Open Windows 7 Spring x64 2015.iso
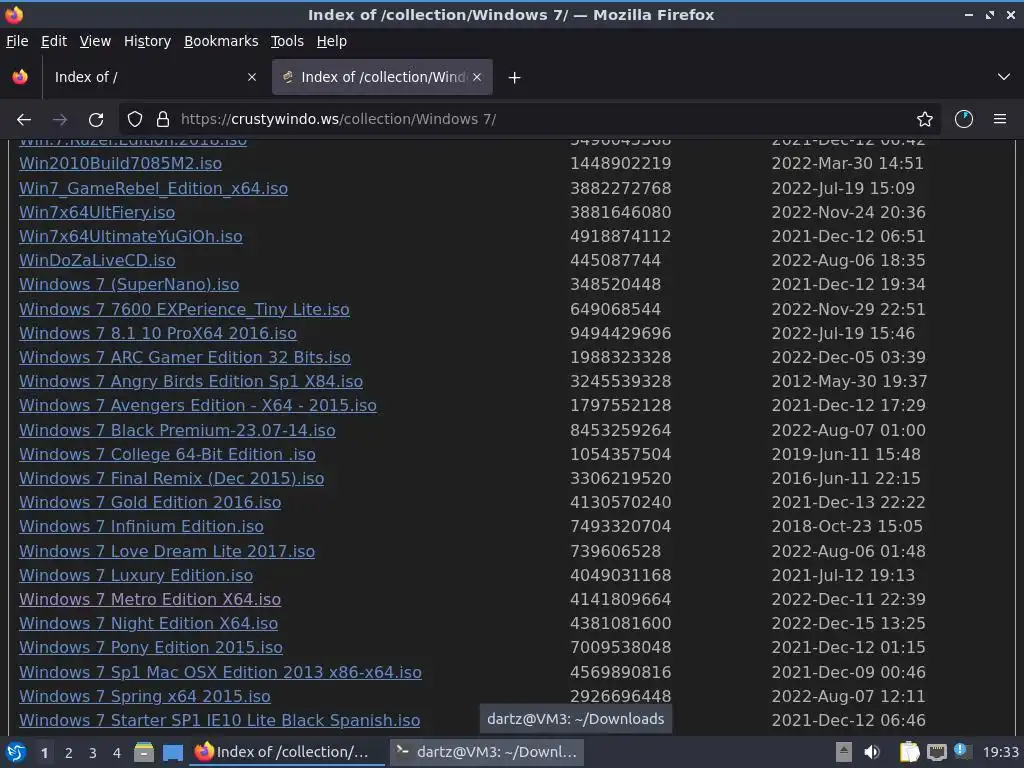This screenshot has width=1024, height=768. pos(144,696)
